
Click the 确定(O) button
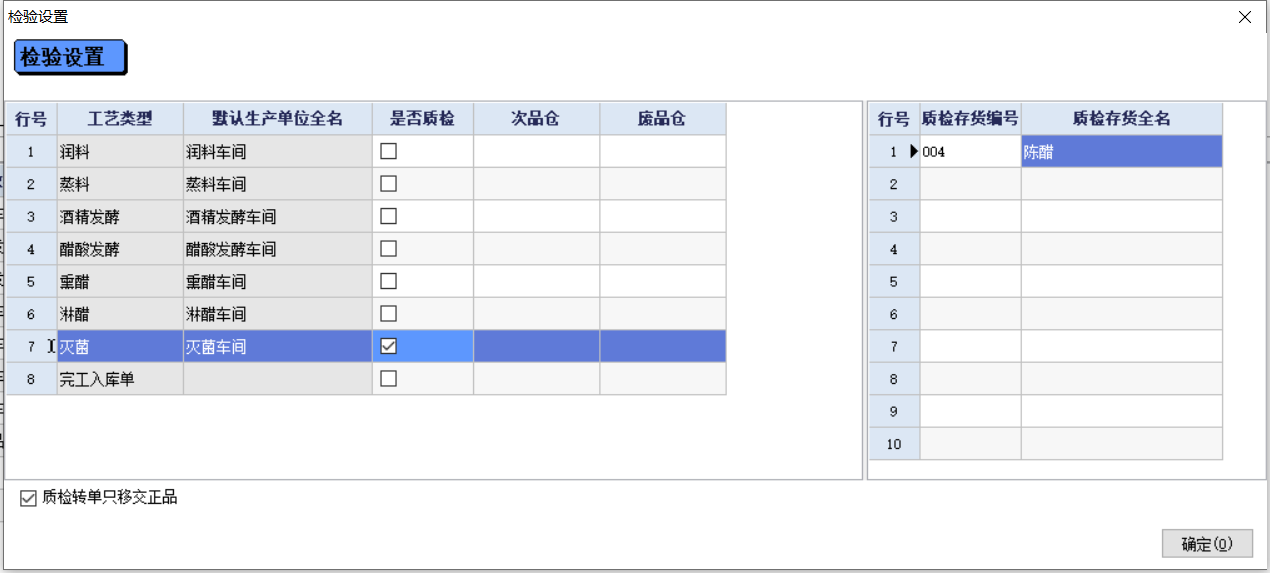pyautogui.click(x=1207, y=544)
